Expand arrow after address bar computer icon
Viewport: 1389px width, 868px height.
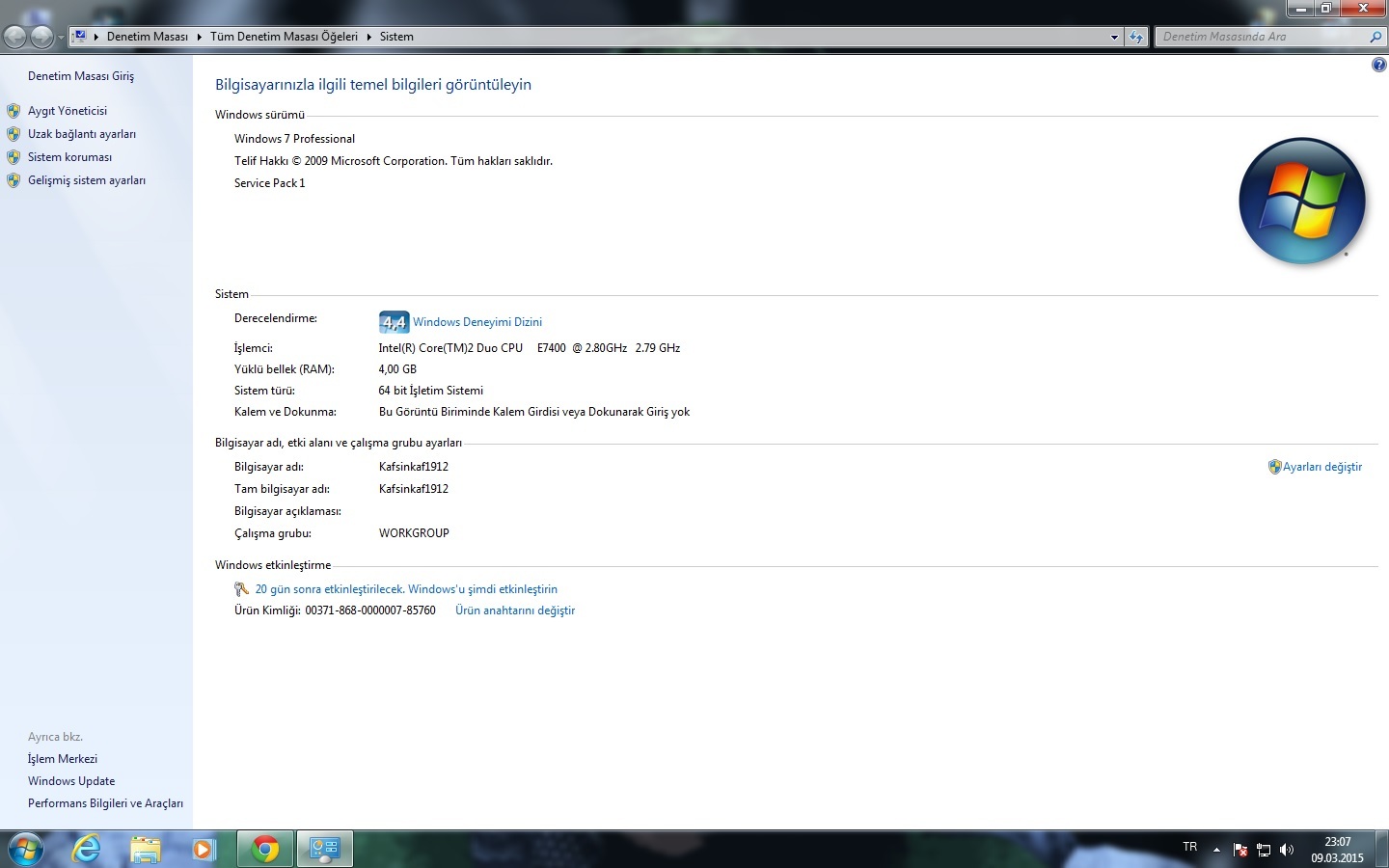click(x=96, y=37)
